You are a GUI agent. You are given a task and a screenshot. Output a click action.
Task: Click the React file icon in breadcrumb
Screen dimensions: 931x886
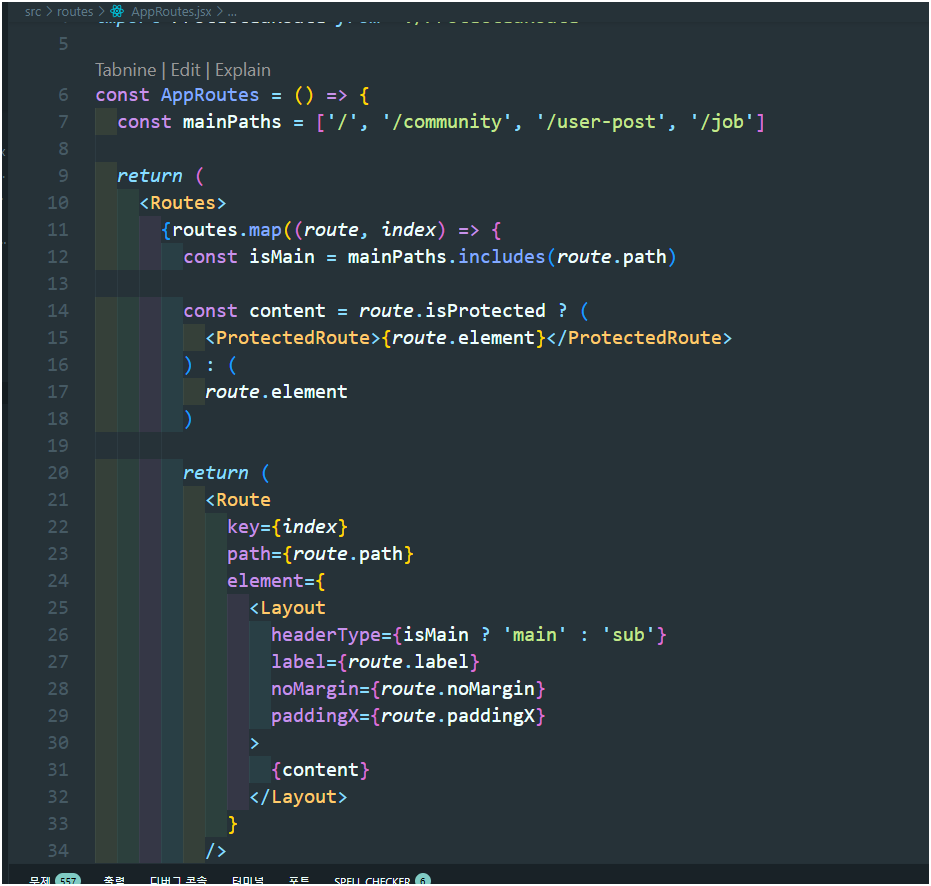(x=117, y=11)
